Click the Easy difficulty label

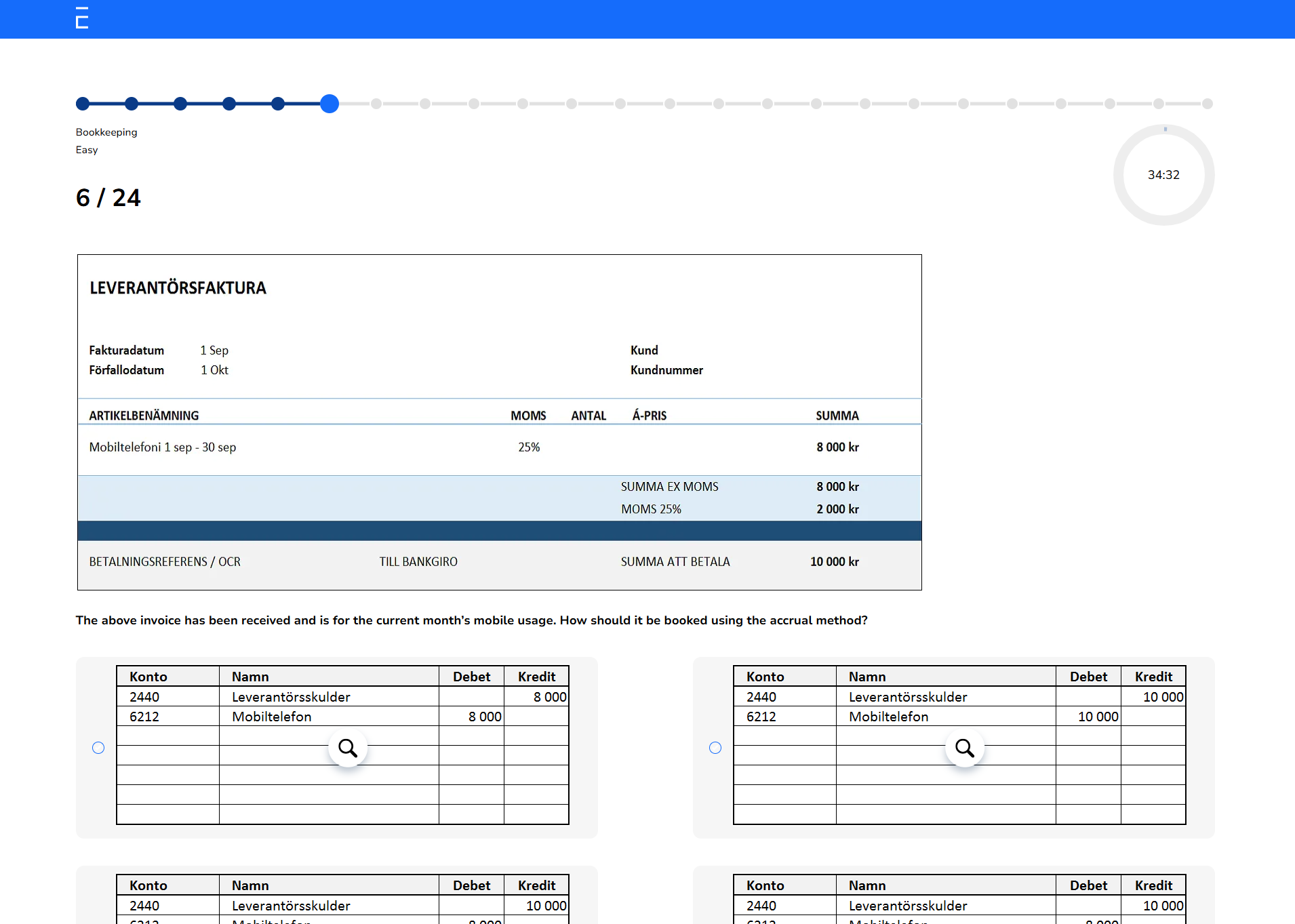click(86, 149)
